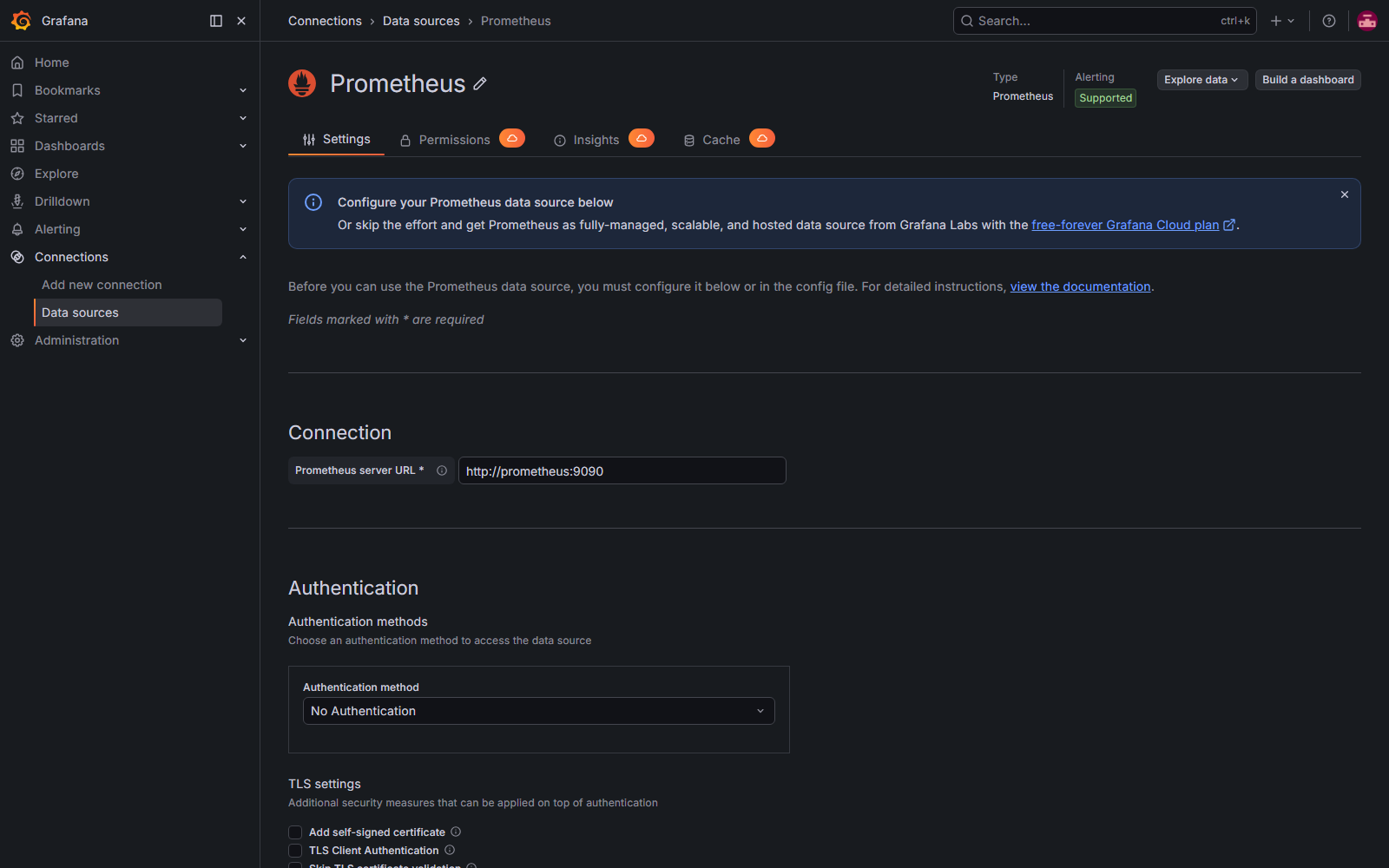Click the Connections icon in the sidebar
Screen dimensions: 1389x868
[17, 257]
